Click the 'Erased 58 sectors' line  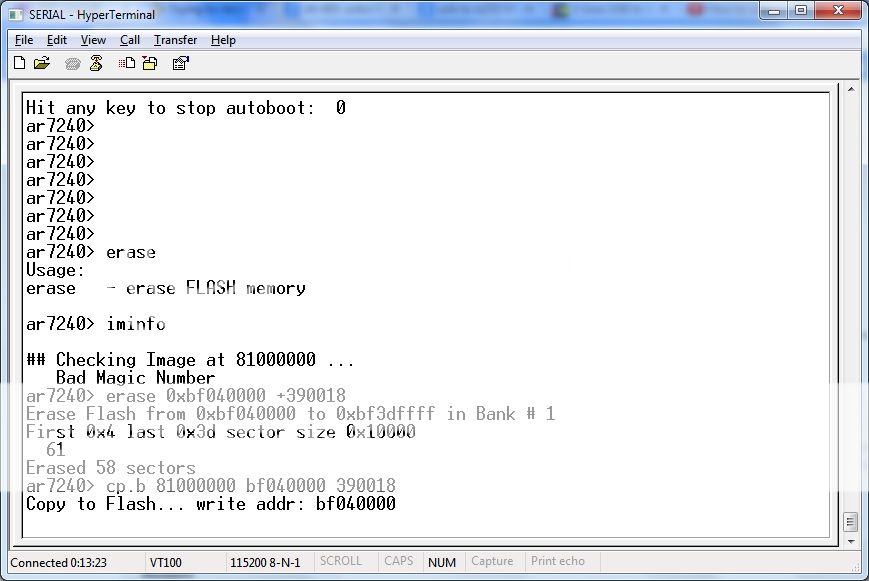[x=111, y=468]
